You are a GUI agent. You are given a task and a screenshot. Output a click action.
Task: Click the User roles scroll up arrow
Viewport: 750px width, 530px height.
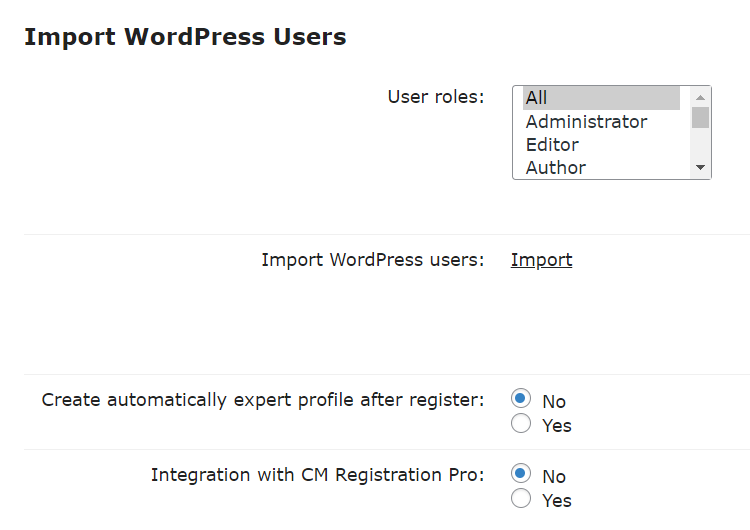pos(700,97)
